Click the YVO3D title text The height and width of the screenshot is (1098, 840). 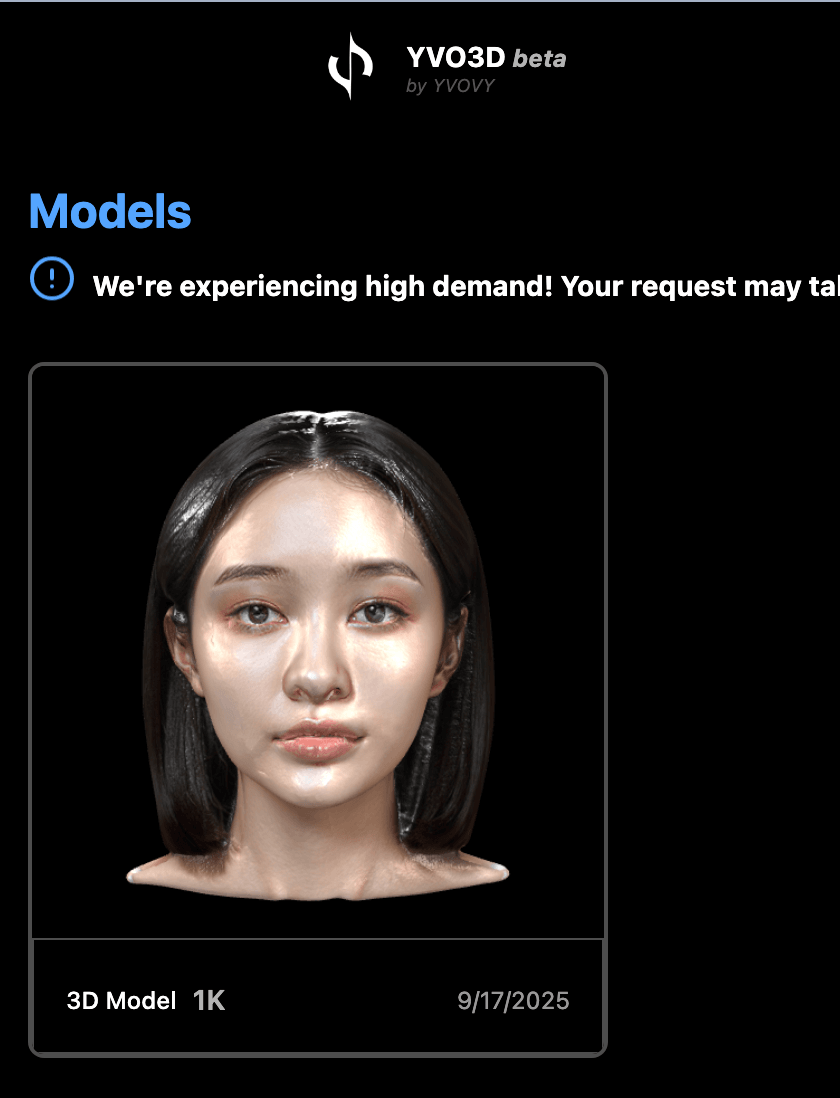(456, 57)
